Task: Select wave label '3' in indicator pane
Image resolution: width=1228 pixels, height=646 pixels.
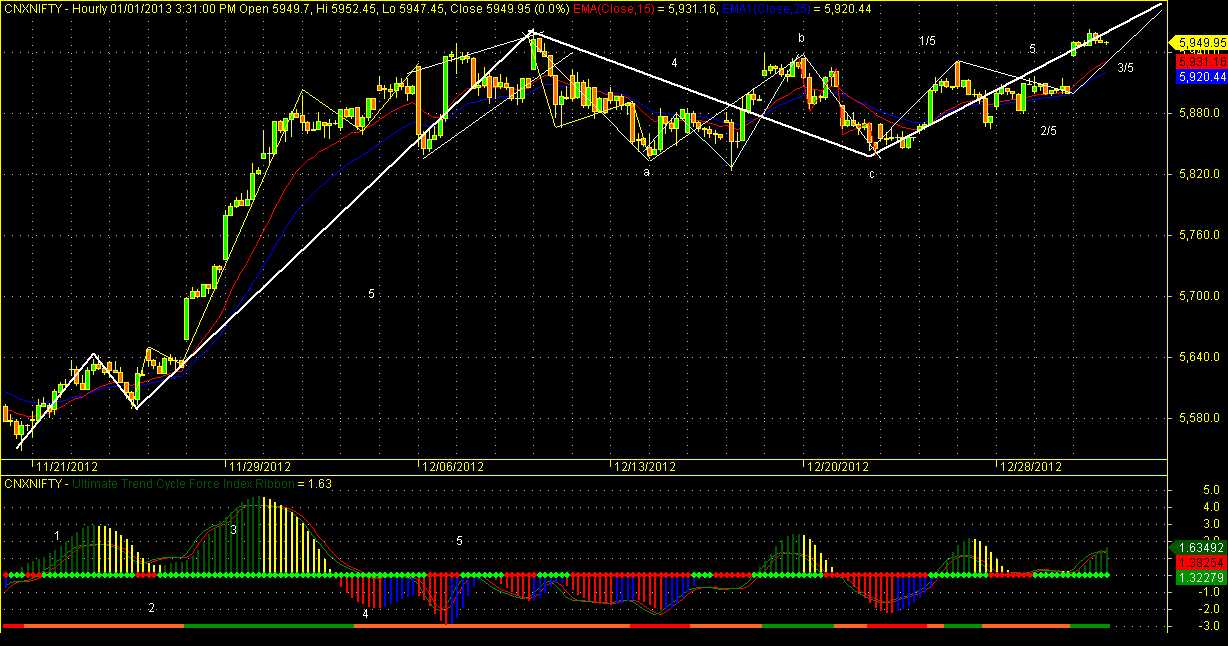Action: pos(233,530)
